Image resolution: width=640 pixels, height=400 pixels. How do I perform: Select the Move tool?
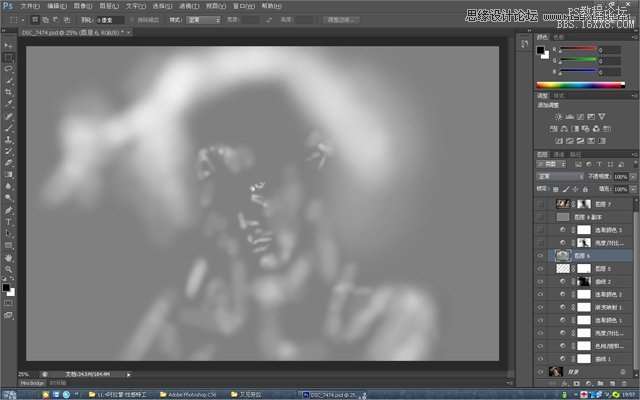(x=9, y=46)
